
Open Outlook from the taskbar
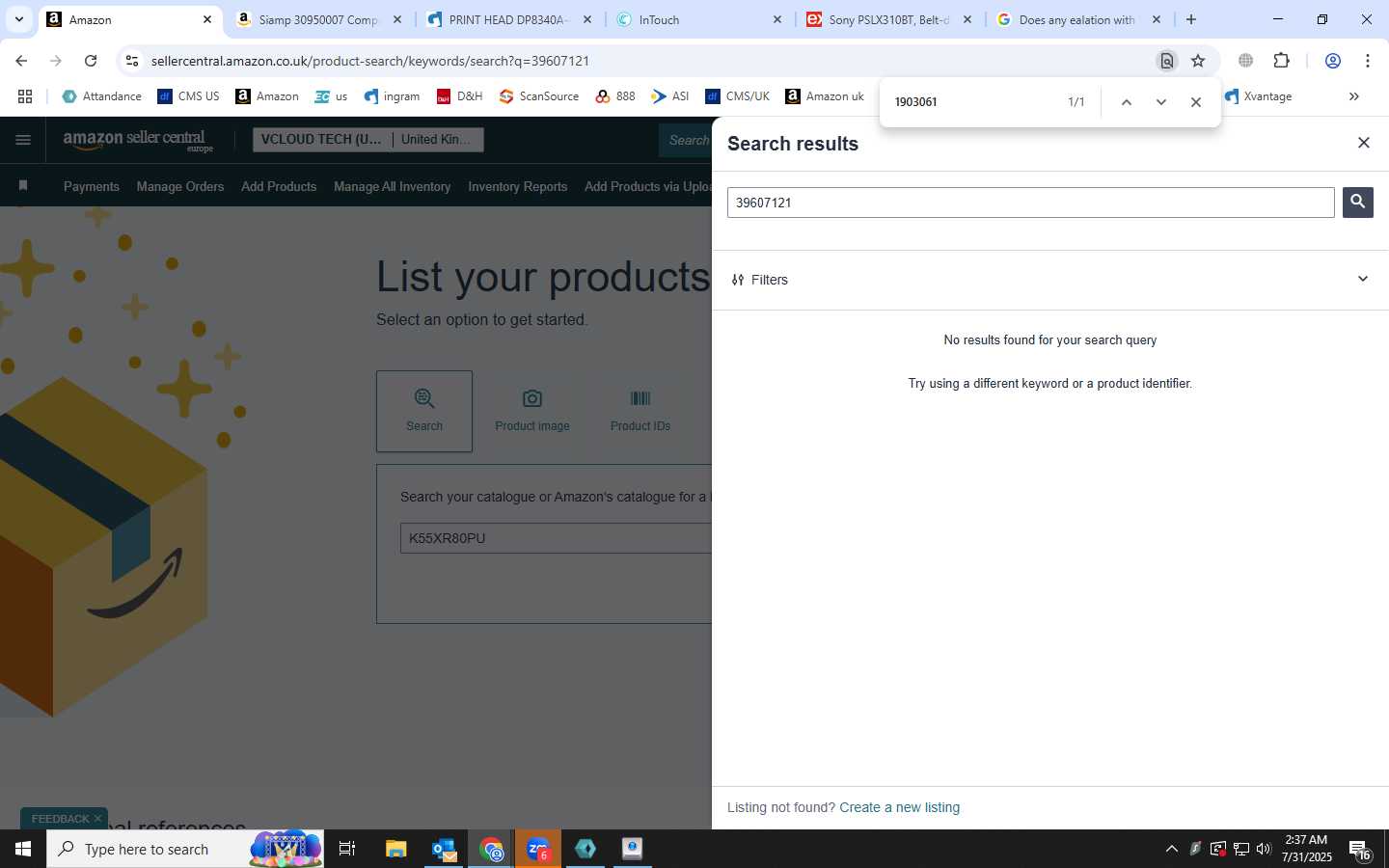[444, 849]
